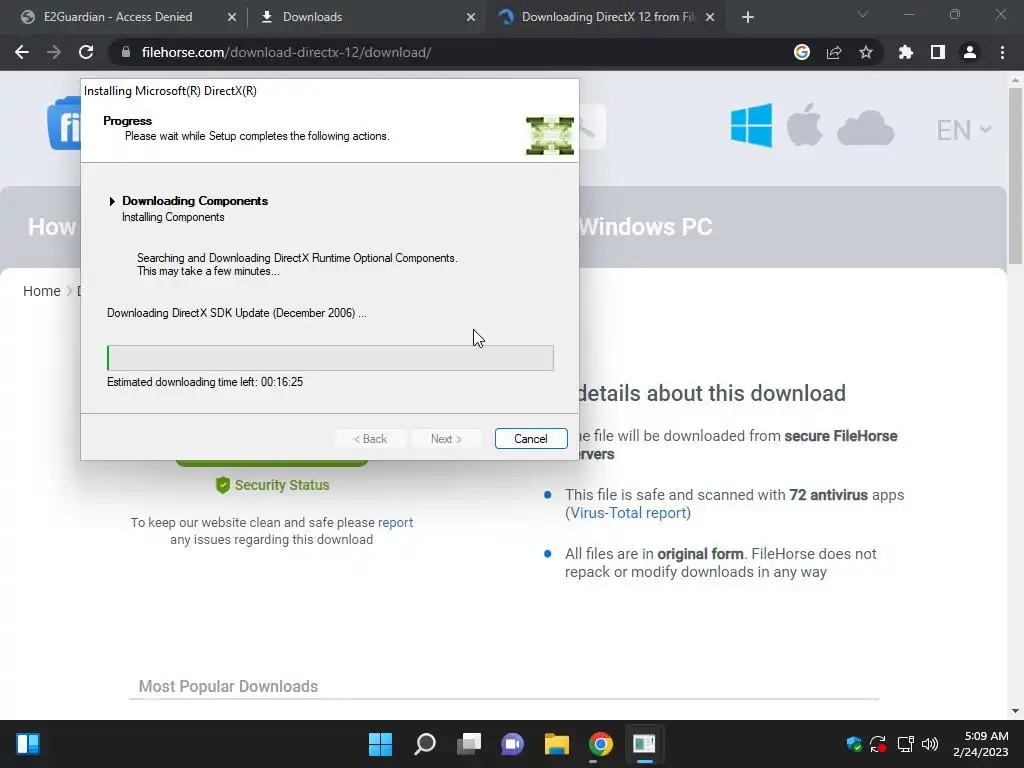
Task: Click the DirectX logo in installer
Action: (x=550, y=135)
